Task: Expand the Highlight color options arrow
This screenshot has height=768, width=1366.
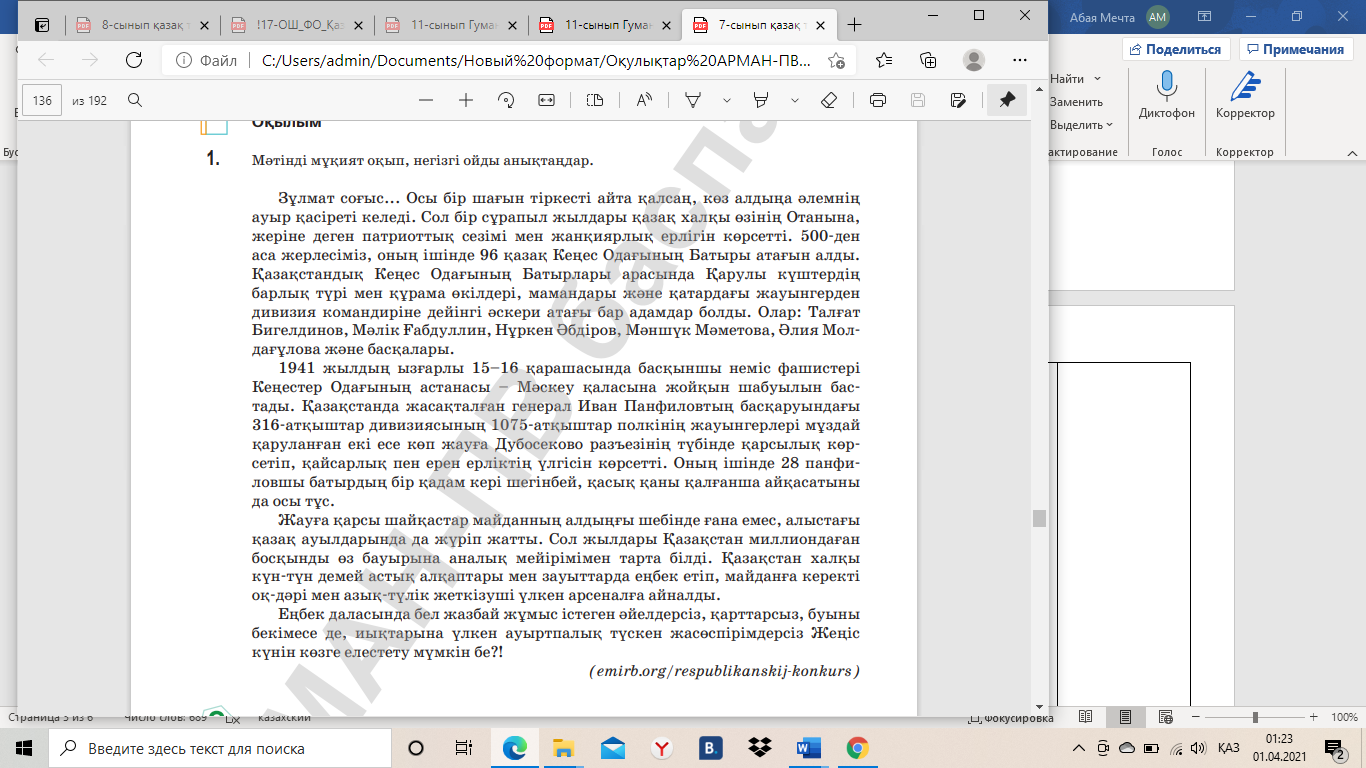Action: [795, 100]
